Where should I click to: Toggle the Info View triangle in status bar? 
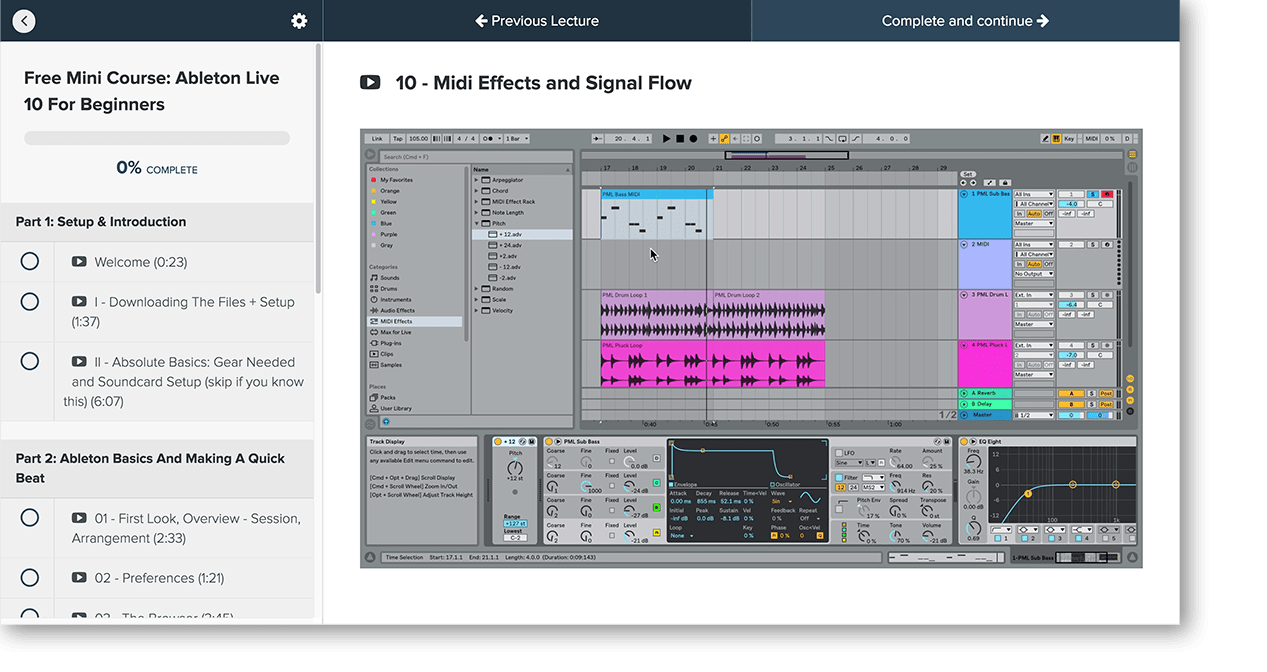point(371,558)
